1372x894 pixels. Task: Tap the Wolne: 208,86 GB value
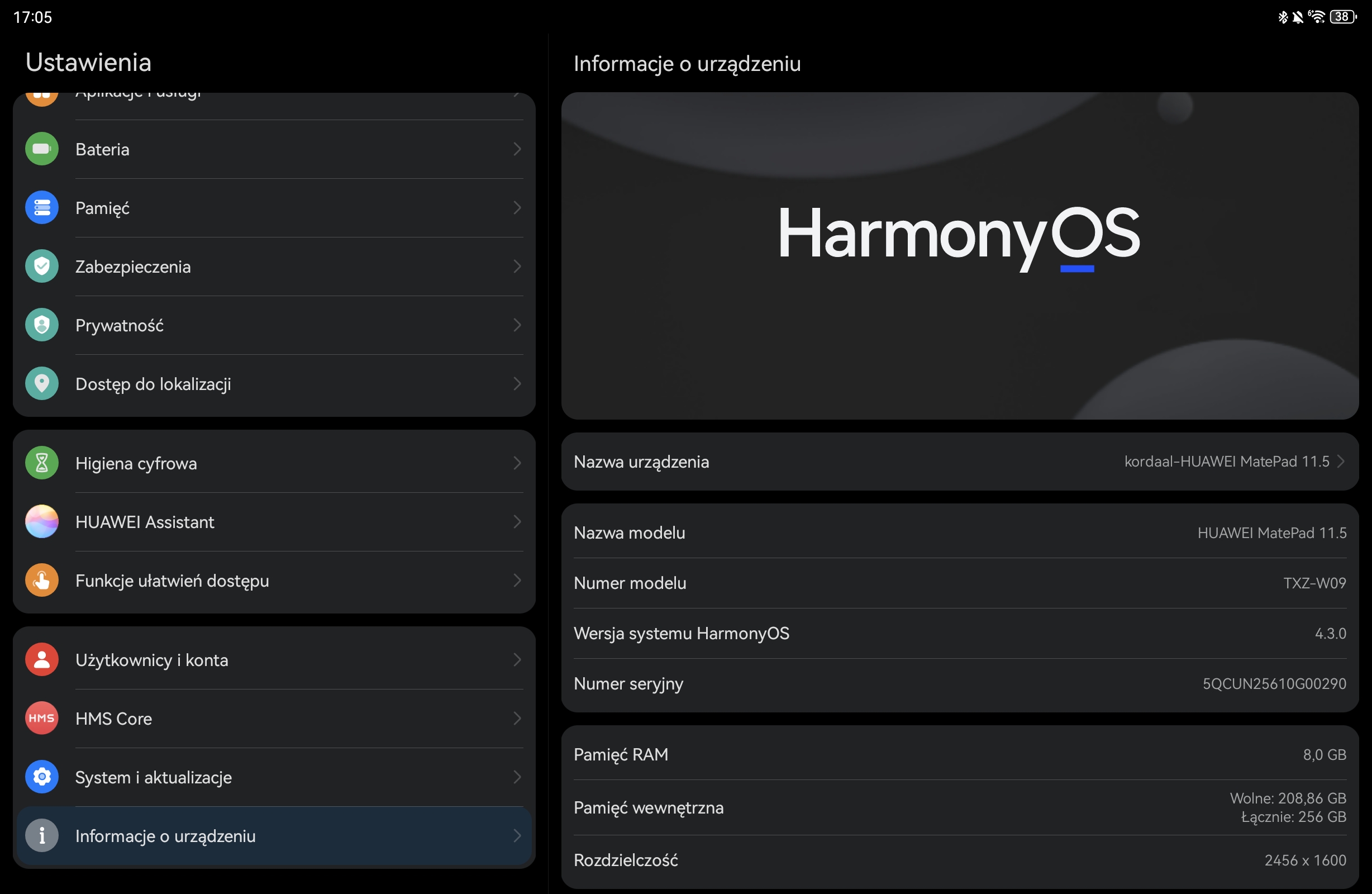(x=1288, y=798)
